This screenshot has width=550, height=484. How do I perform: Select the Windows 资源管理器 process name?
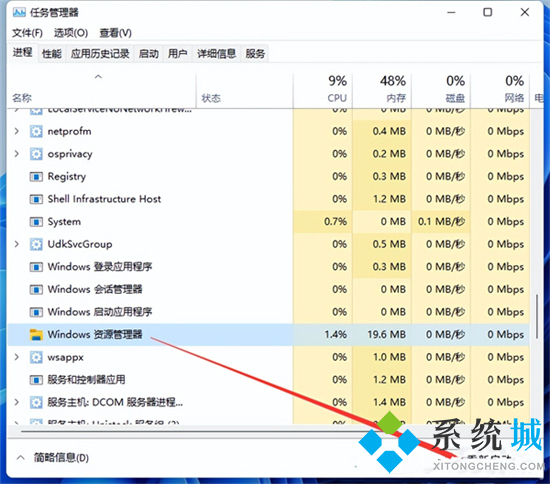[x=95, y=335]
